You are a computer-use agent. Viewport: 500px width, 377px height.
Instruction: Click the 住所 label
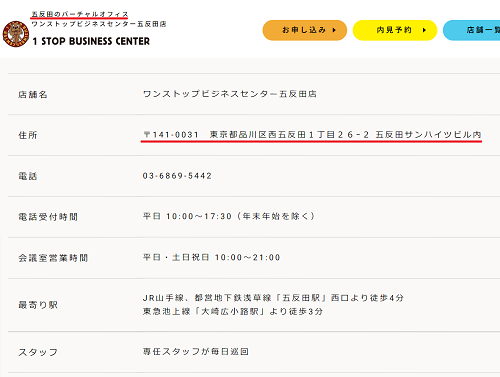28,135
